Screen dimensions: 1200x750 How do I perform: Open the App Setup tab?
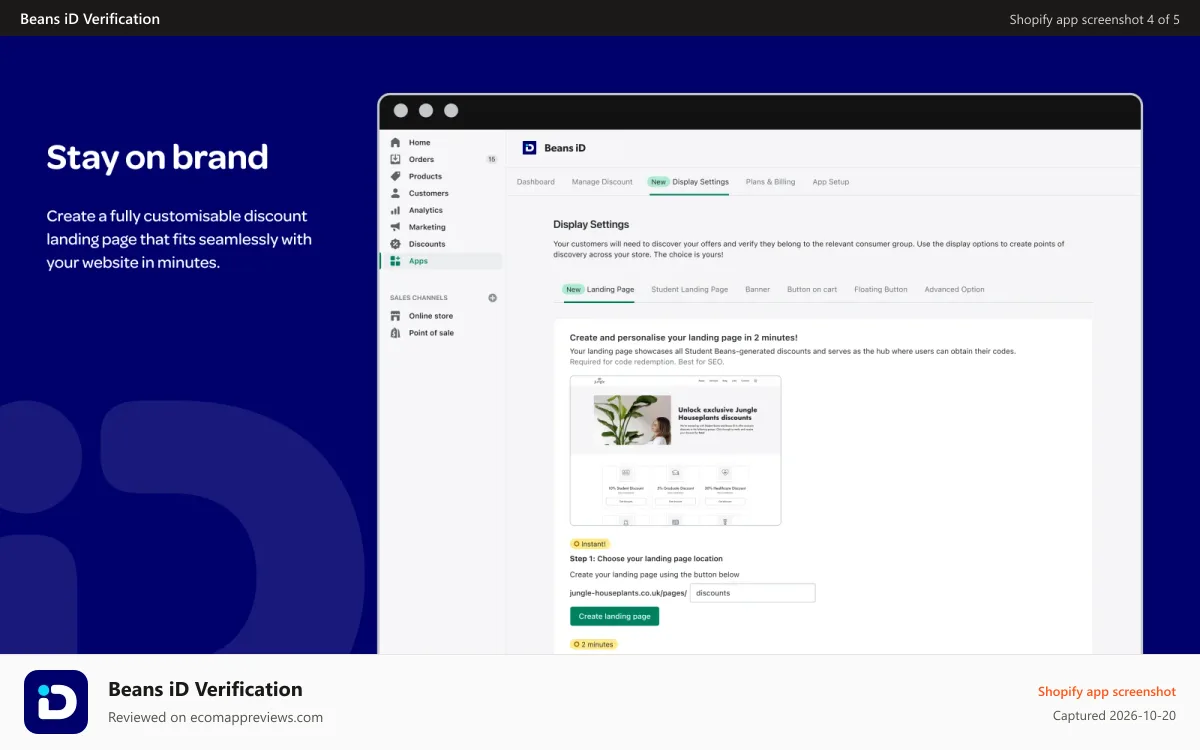(x=831, y=182)
